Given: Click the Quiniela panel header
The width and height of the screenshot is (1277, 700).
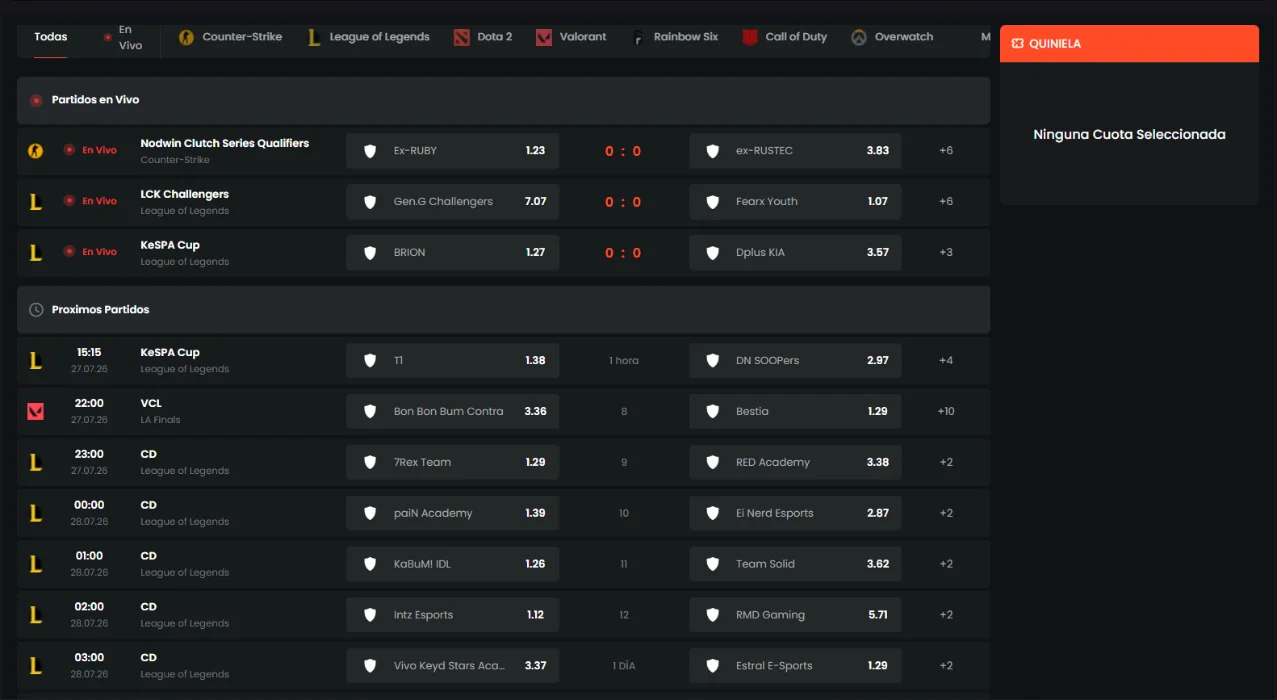Looking at the screenshot, I should [x=1129, y=44].
